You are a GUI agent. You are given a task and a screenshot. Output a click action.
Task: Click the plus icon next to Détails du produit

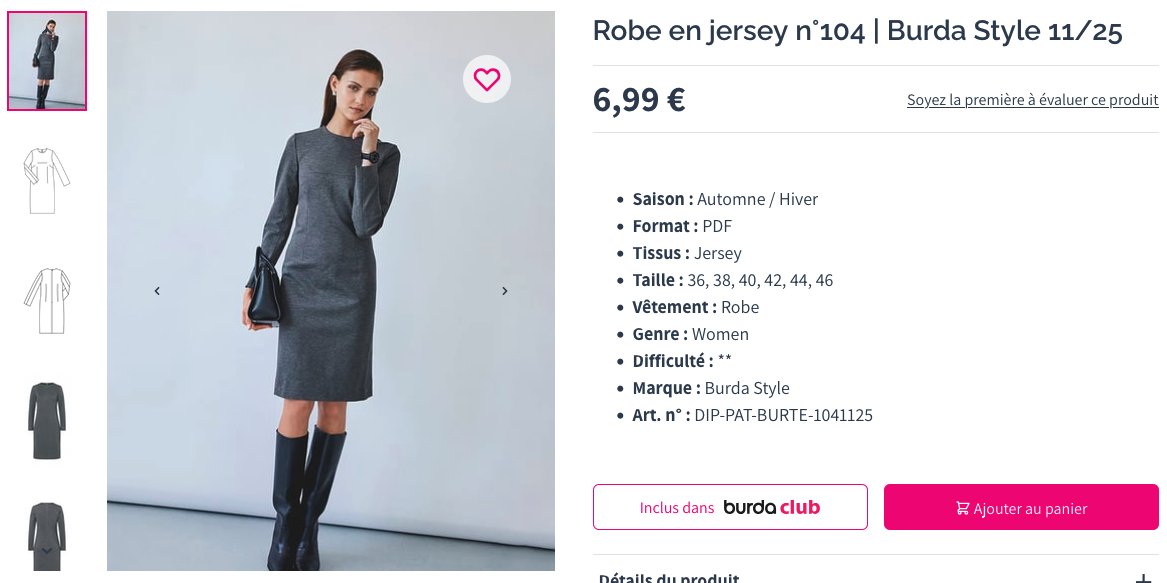[x=1144, y=578]
